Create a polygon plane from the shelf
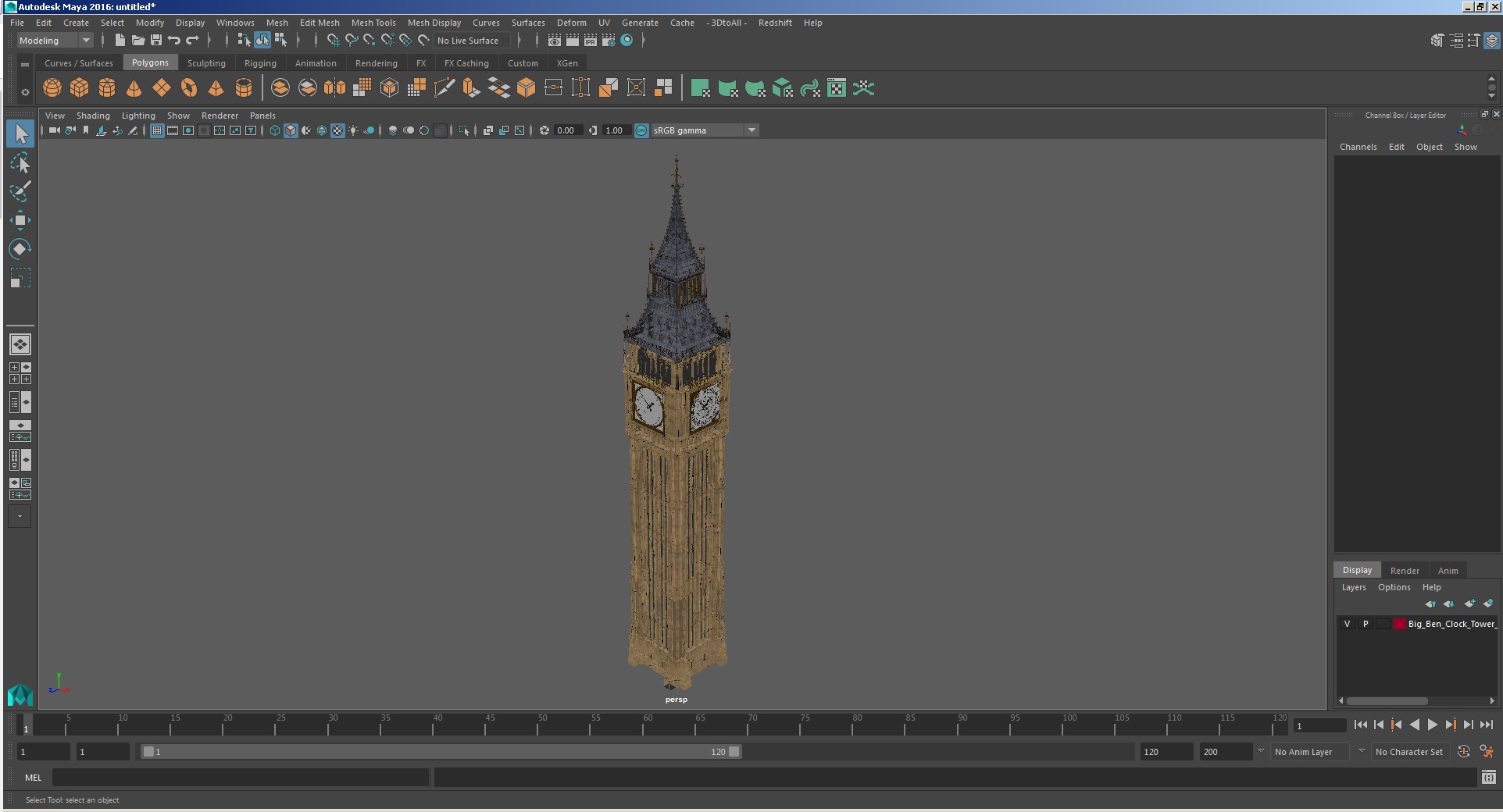 (162, 88)
